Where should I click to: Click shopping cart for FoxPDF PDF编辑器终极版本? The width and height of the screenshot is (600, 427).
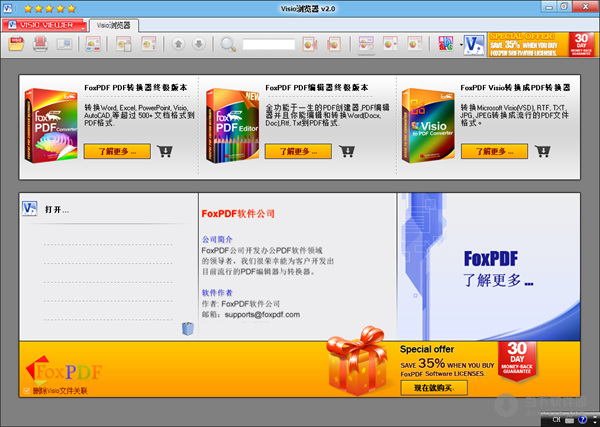pos(347,151)
